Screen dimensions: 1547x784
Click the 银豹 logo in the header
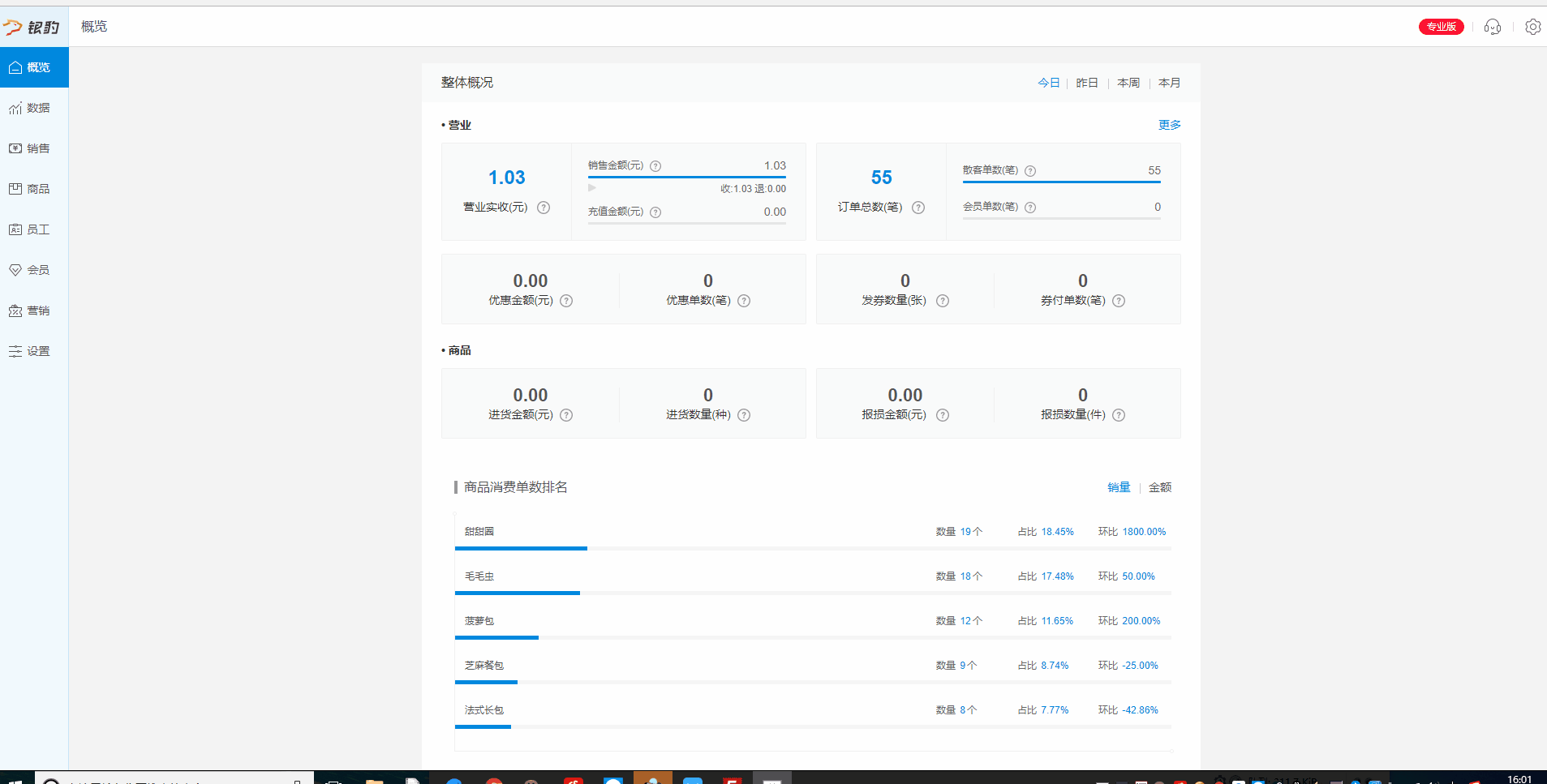32,28
